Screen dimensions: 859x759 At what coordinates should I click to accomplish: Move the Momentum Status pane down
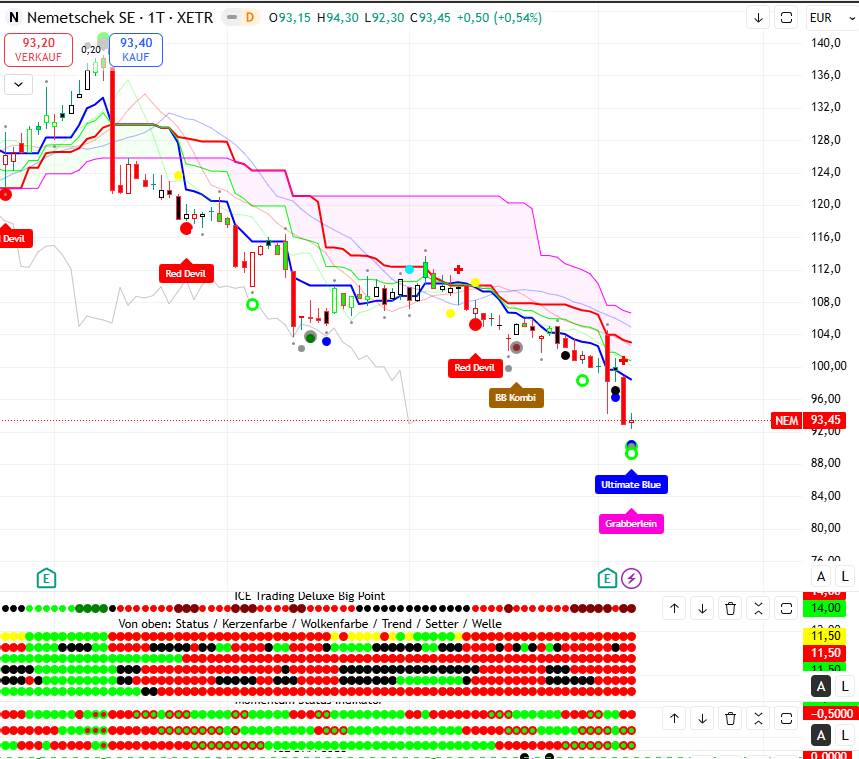702,719
